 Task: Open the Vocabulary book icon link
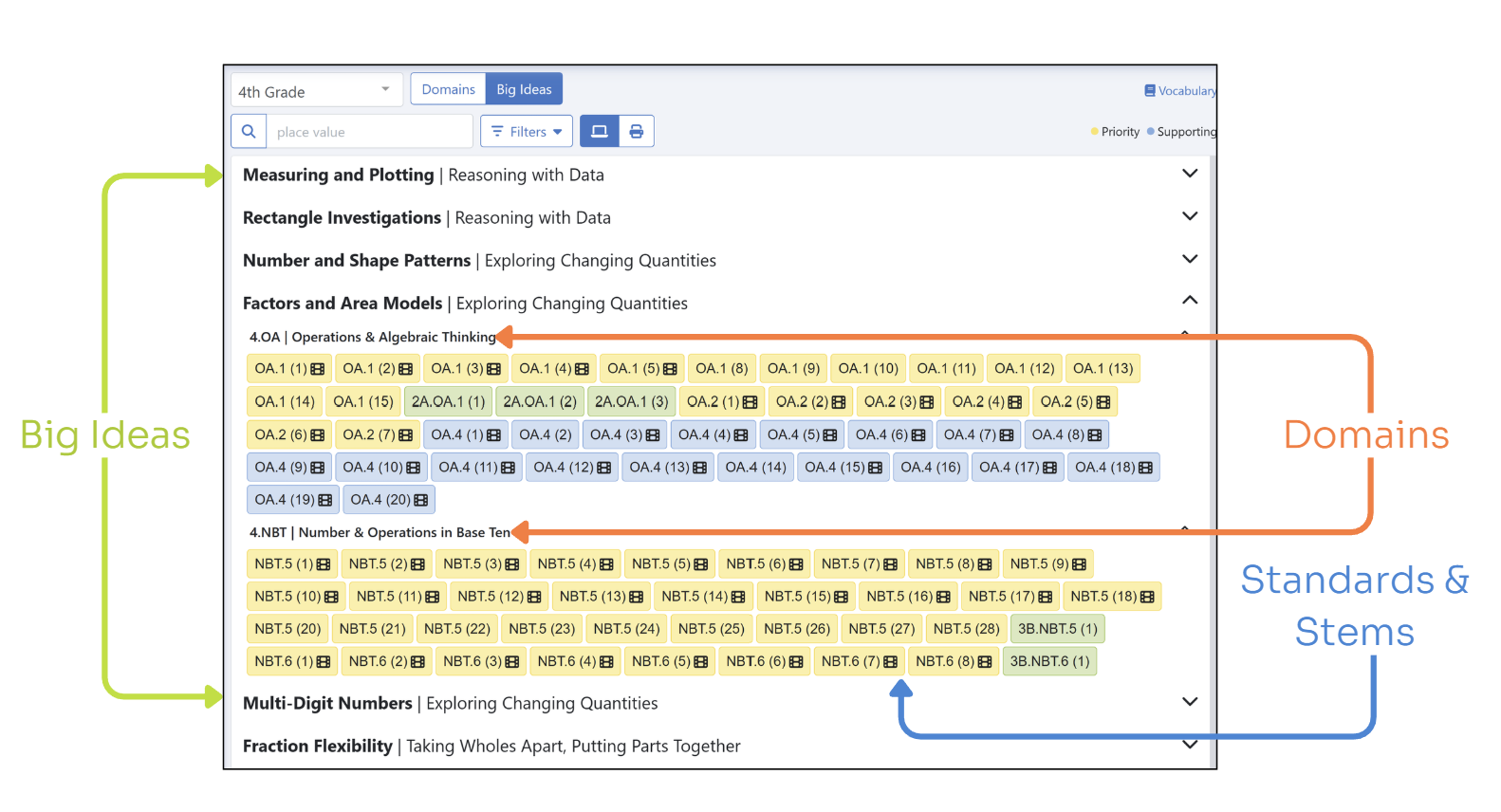coord(1150,91)
